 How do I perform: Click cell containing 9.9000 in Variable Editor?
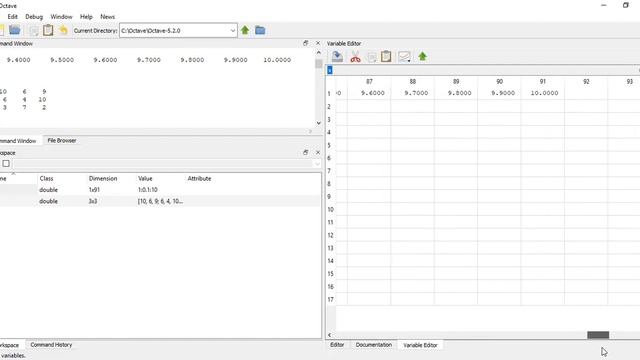point(500,93)
